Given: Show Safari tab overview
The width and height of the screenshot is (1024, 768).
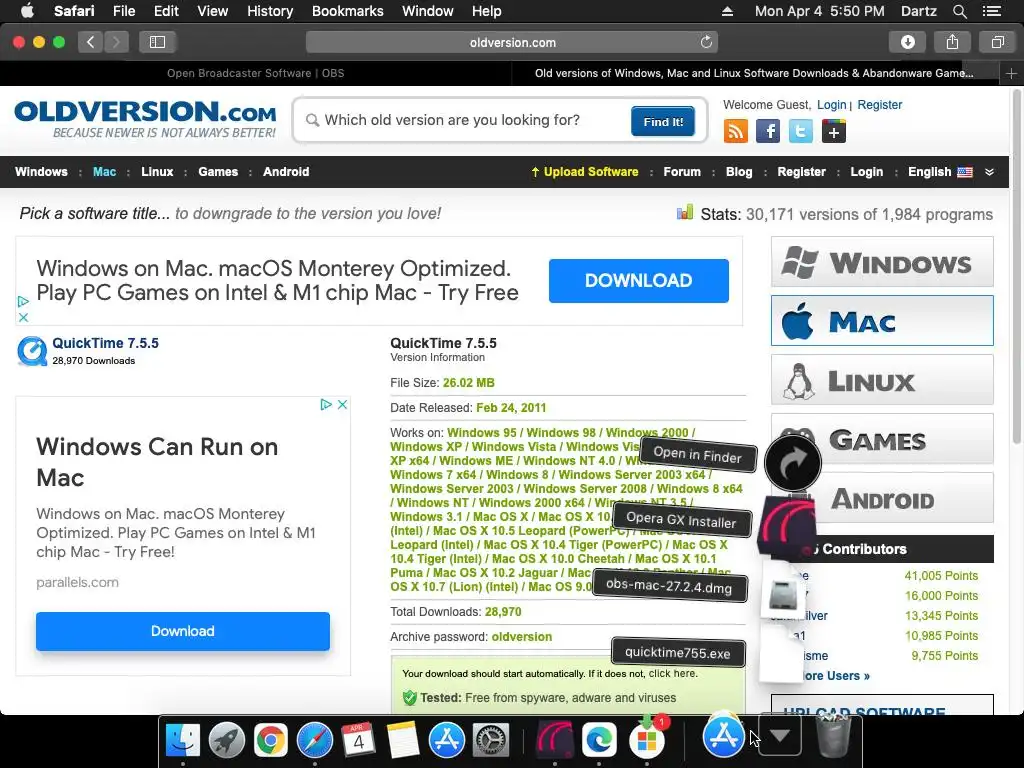Looking at the screenshot, I should tap(997, 42).
